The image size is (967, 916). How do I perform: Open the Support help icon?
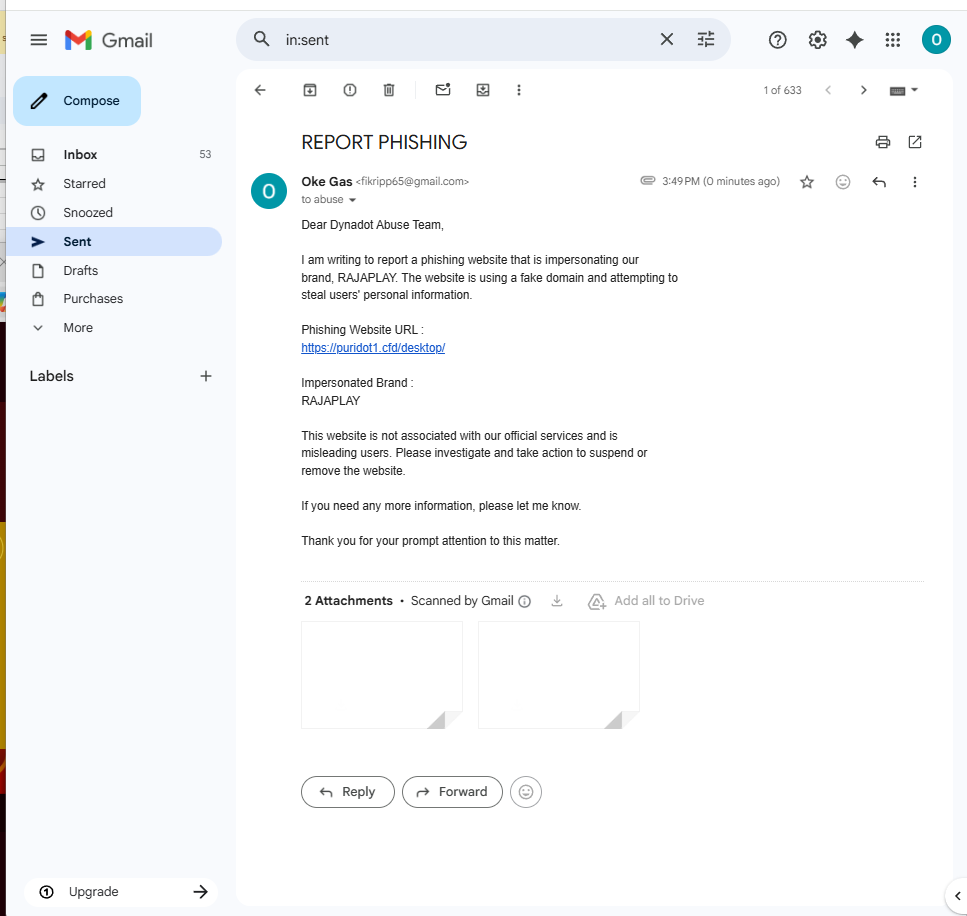[x=778, y=40]
